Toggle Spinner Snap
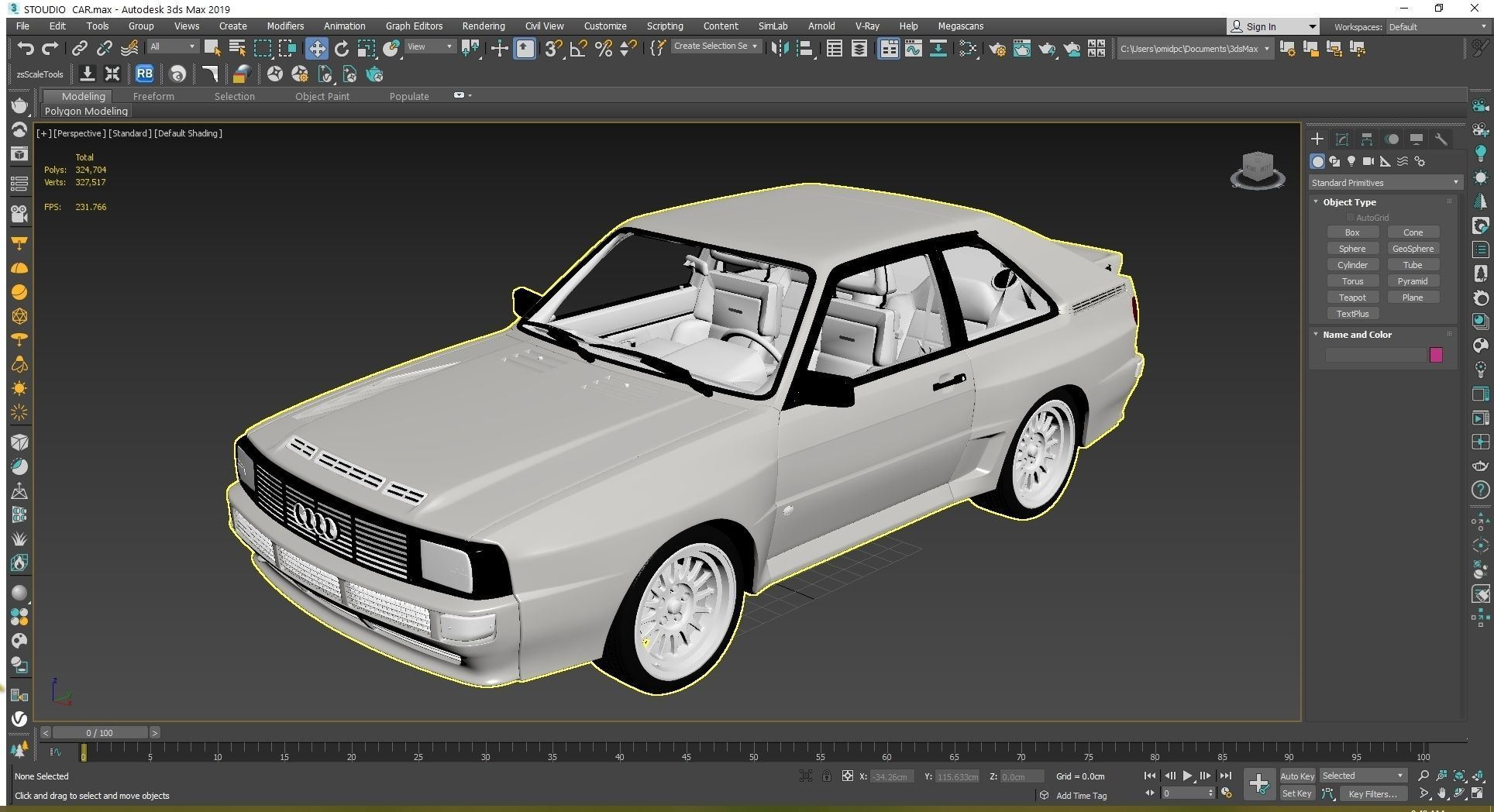The image size is (1494, 812). (x=628, y=49)
